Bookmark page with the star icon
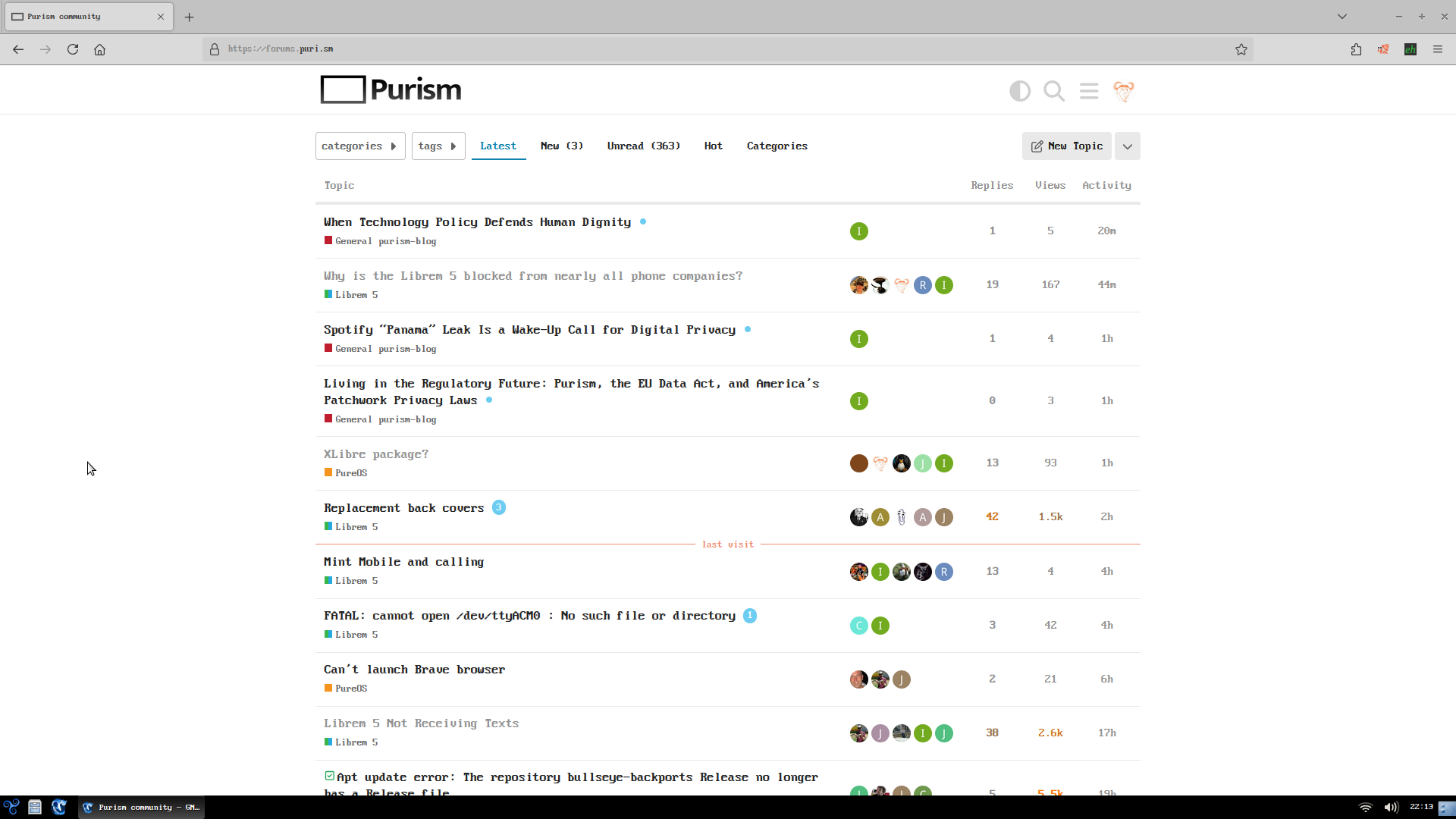1456x819 pixels. coord(1241,49)
